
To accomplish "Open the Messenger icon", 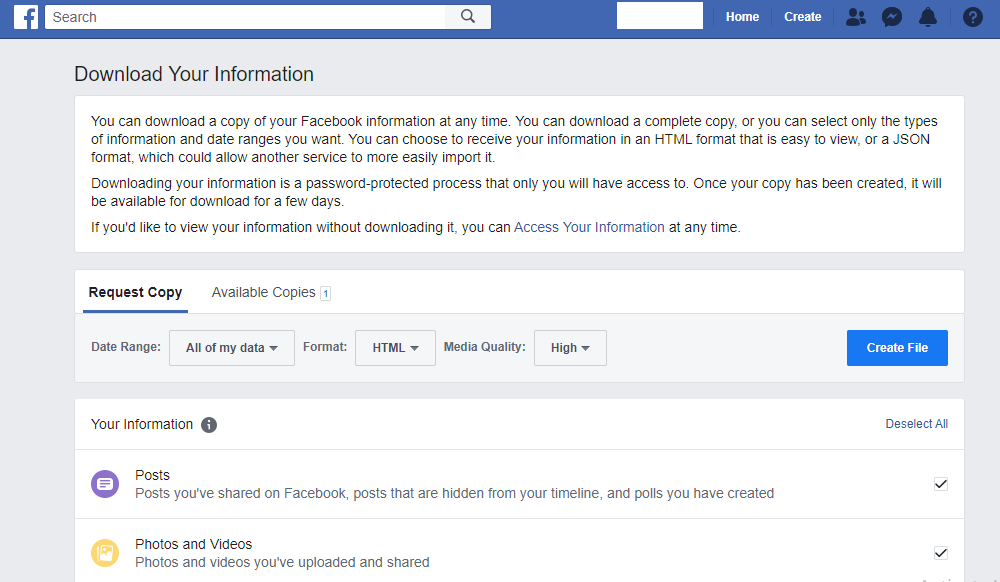I will click(892, 17).
